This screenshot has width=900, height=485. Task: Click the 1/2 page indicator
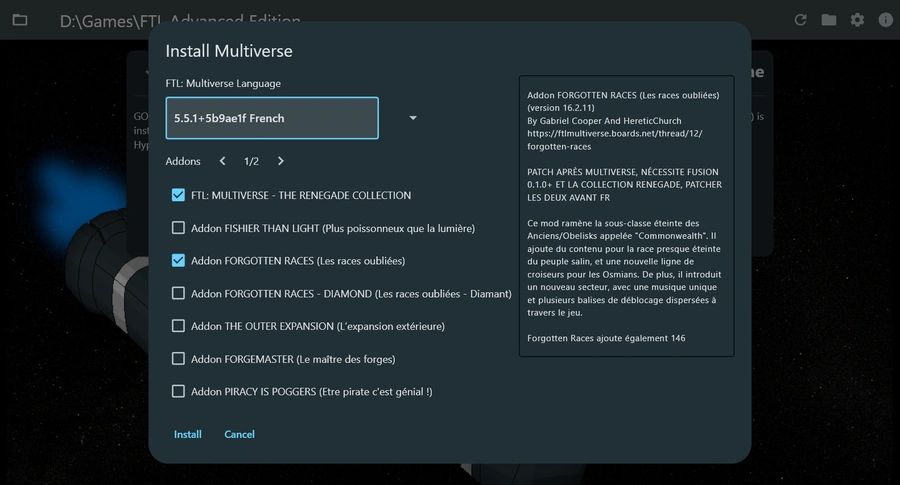tap(251, 161)
